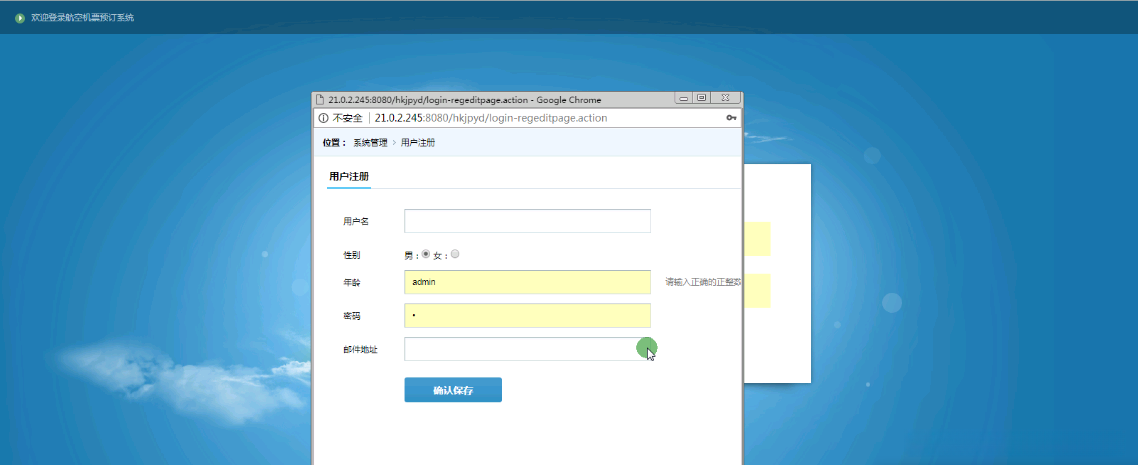Focus the 邮件地址 input box
1138x465 pixels.
coord(527,349)
